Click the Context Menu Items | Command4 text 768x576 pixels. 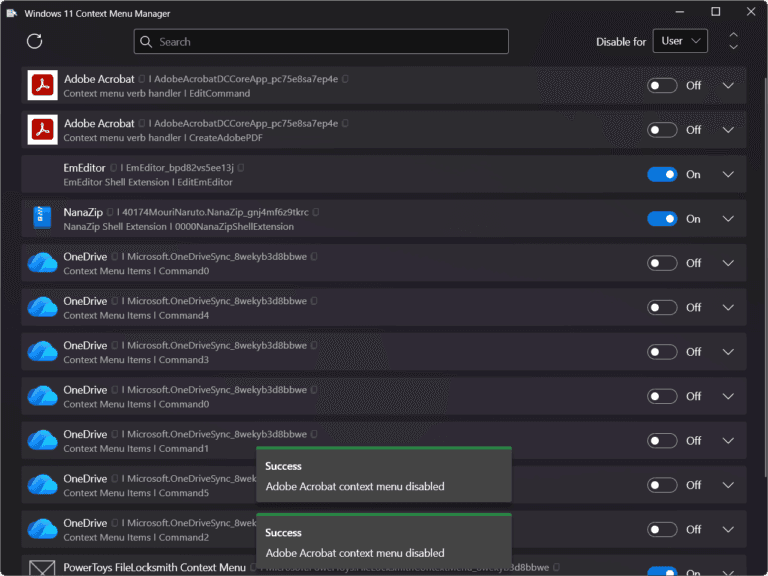pyautogui.click(x=136, y=315)
